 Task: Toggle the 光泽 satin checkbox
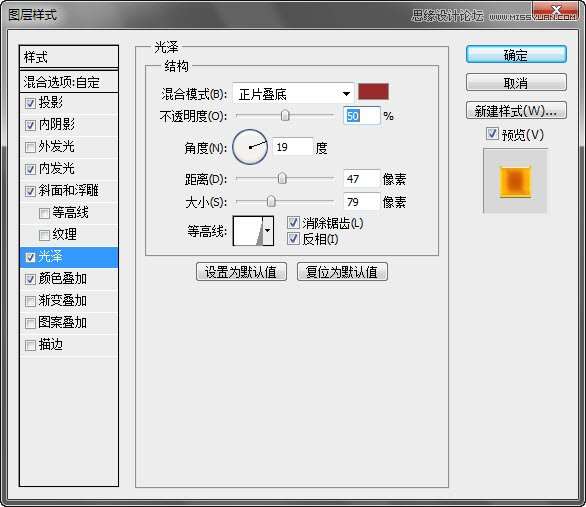(x=30, y=257)
